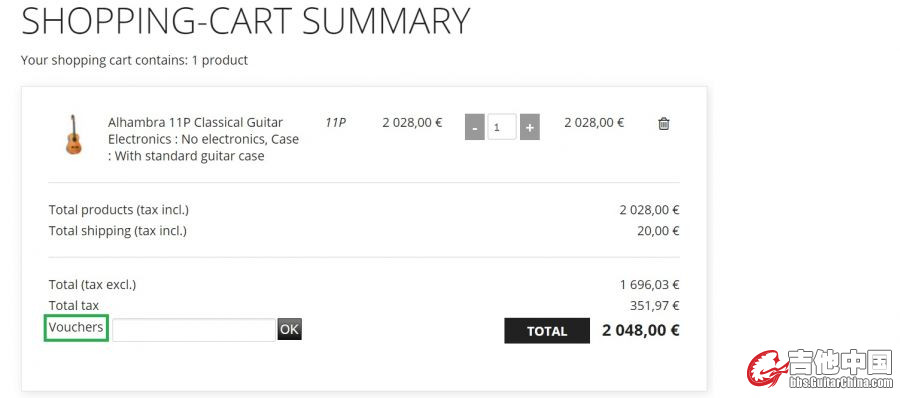Click the cart contains 1 product text

point(134,60)
